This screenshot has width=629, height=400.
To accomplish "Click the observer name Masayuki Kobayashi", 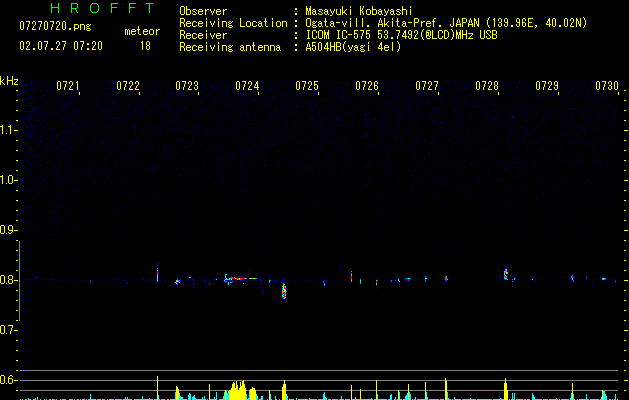I will 359,11.
